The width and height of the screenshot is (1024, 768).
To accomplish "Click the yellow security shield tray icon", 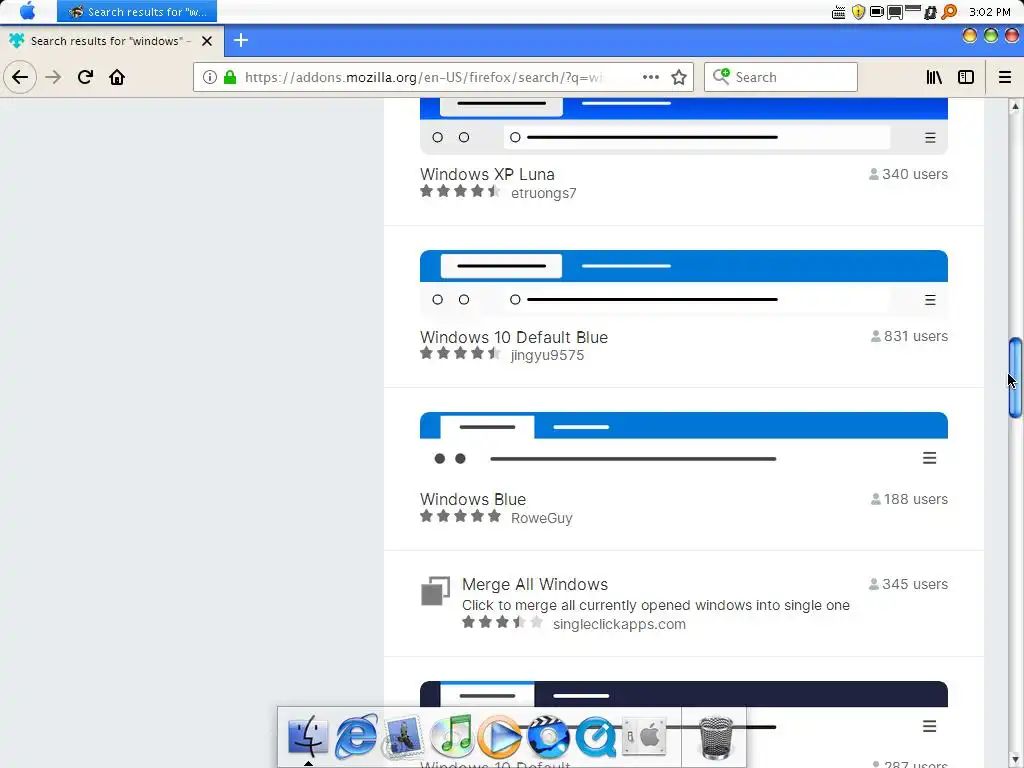I will (x=858, y=12).
